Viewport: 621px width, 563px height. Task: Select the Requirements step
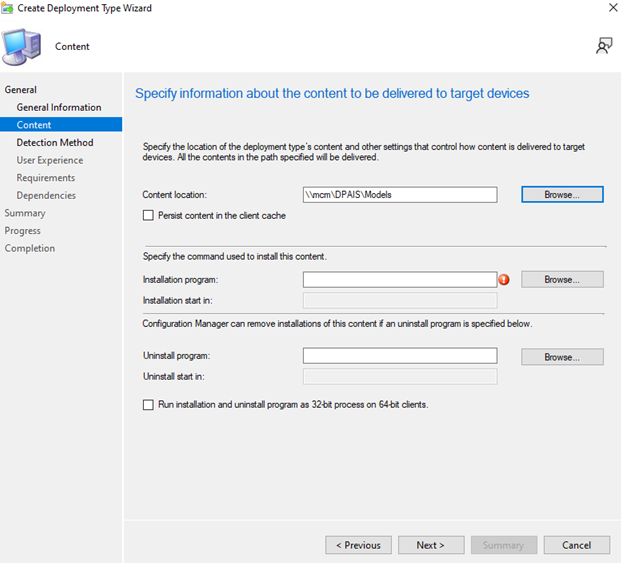click(46, 178)
